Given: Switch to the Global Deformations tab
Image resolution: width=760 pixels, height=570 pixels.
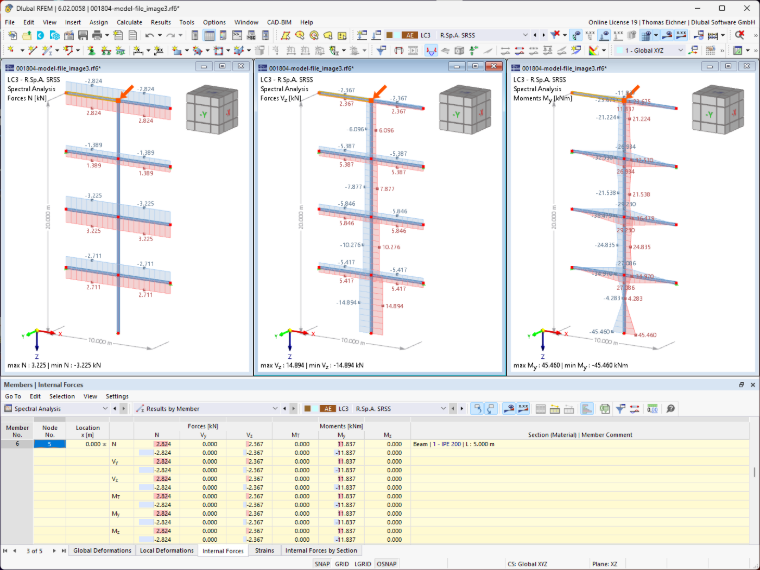Looking at the screenshot, I should coord(102,550).
